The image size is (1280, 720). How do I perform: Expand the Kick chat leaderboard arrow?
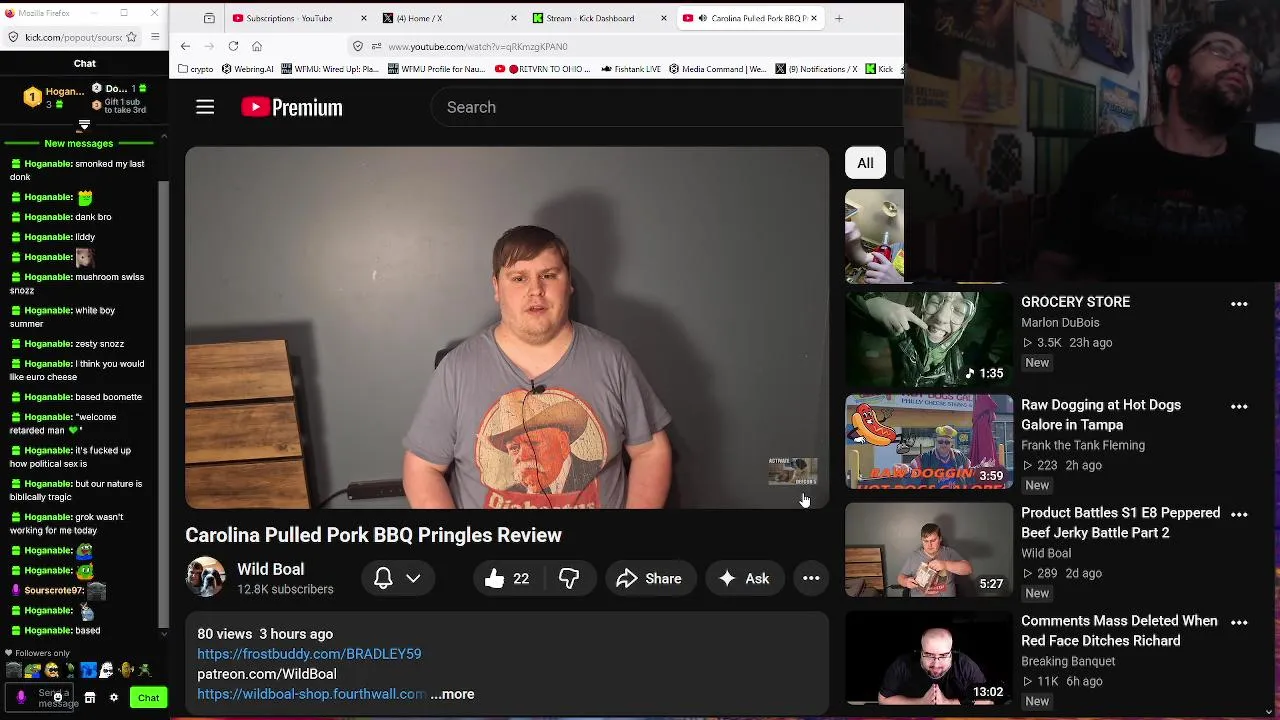(x=84, y=125)
